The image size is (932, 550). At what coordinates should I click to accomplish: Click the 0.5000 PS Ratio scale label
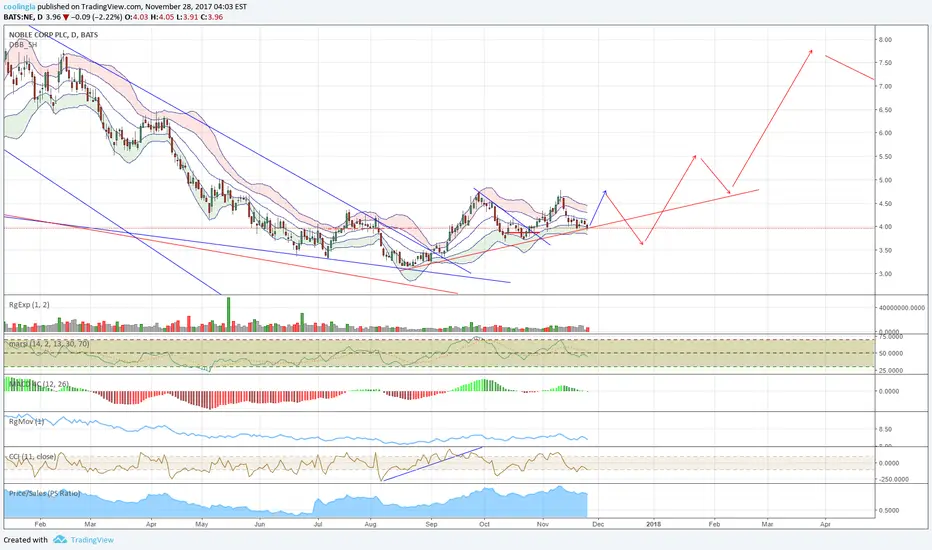point(889,511)
